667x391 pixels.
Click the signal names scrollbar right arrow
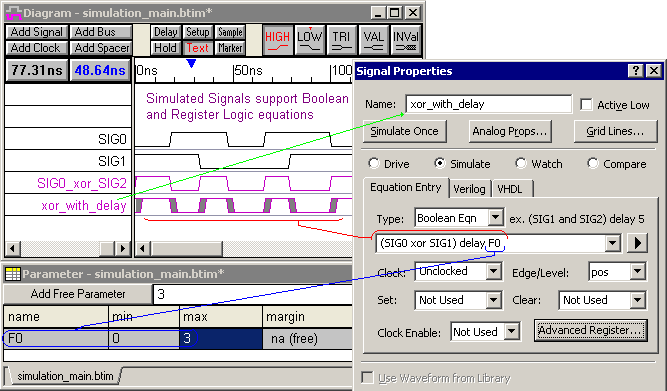point(123,248)
